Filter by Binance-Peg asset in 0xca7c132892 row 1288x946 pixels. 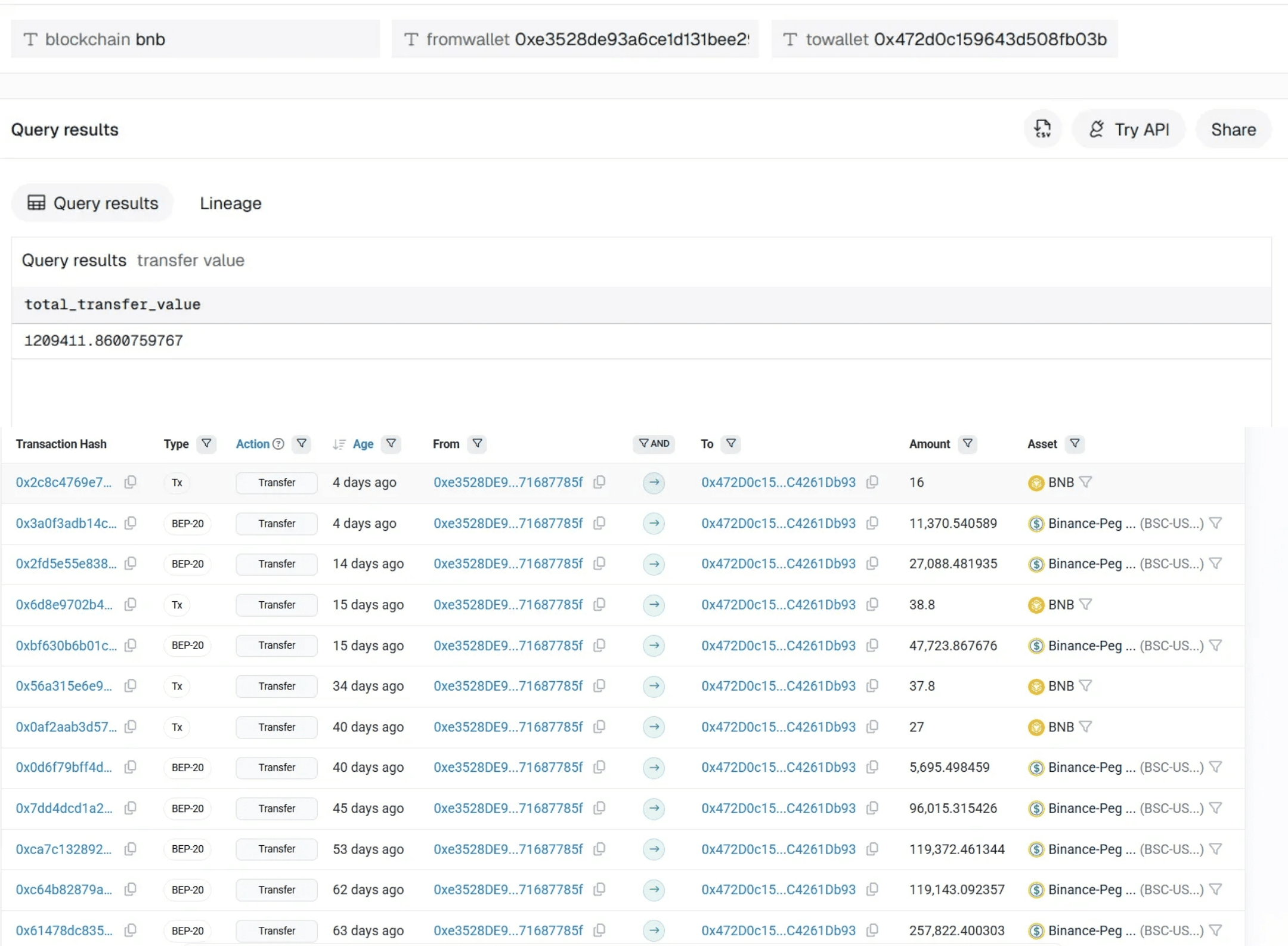pos(1215,849)
